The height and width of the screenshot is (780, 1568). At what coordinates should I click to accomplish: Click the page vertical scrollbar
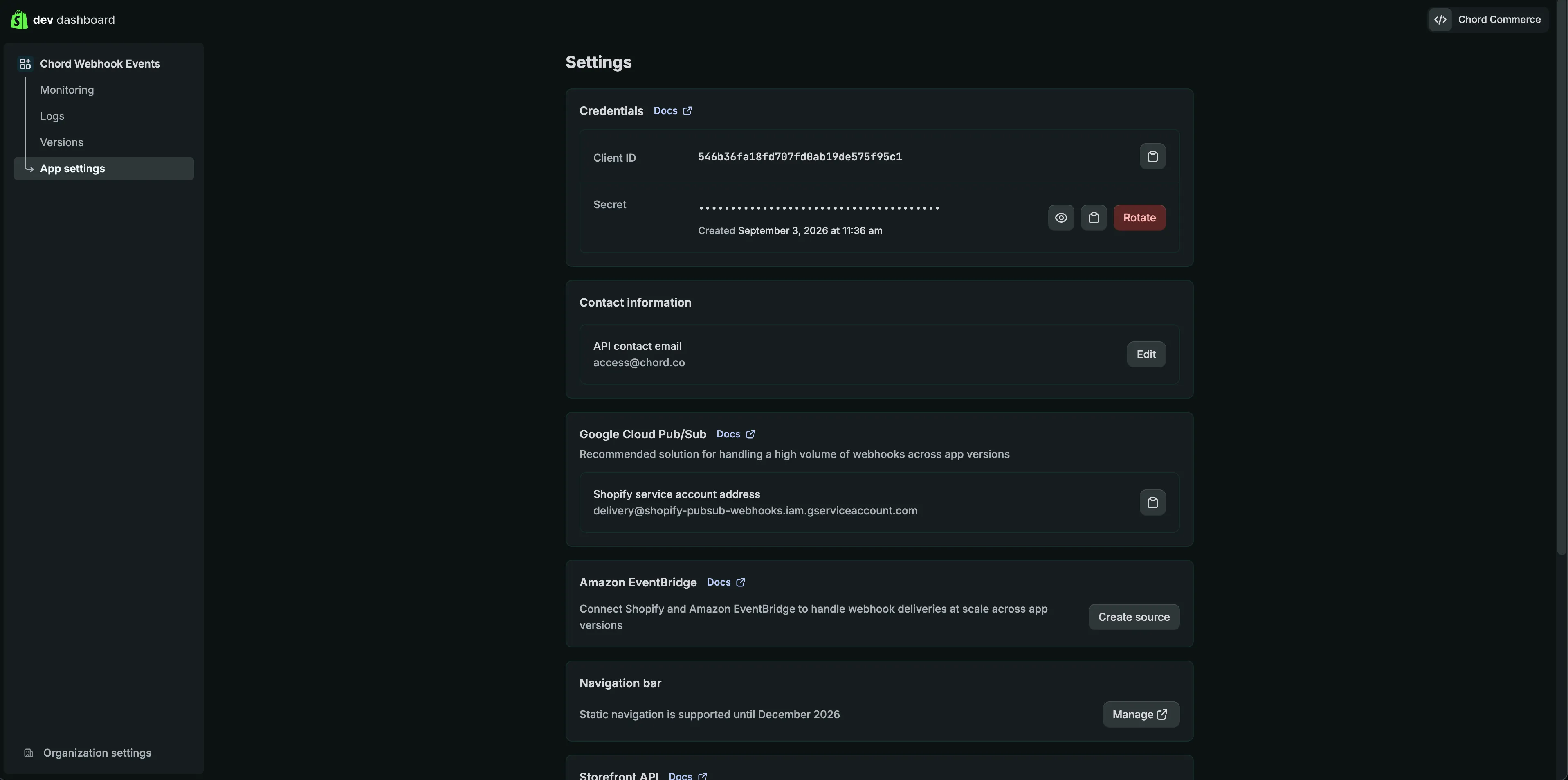pos(1561,277)
